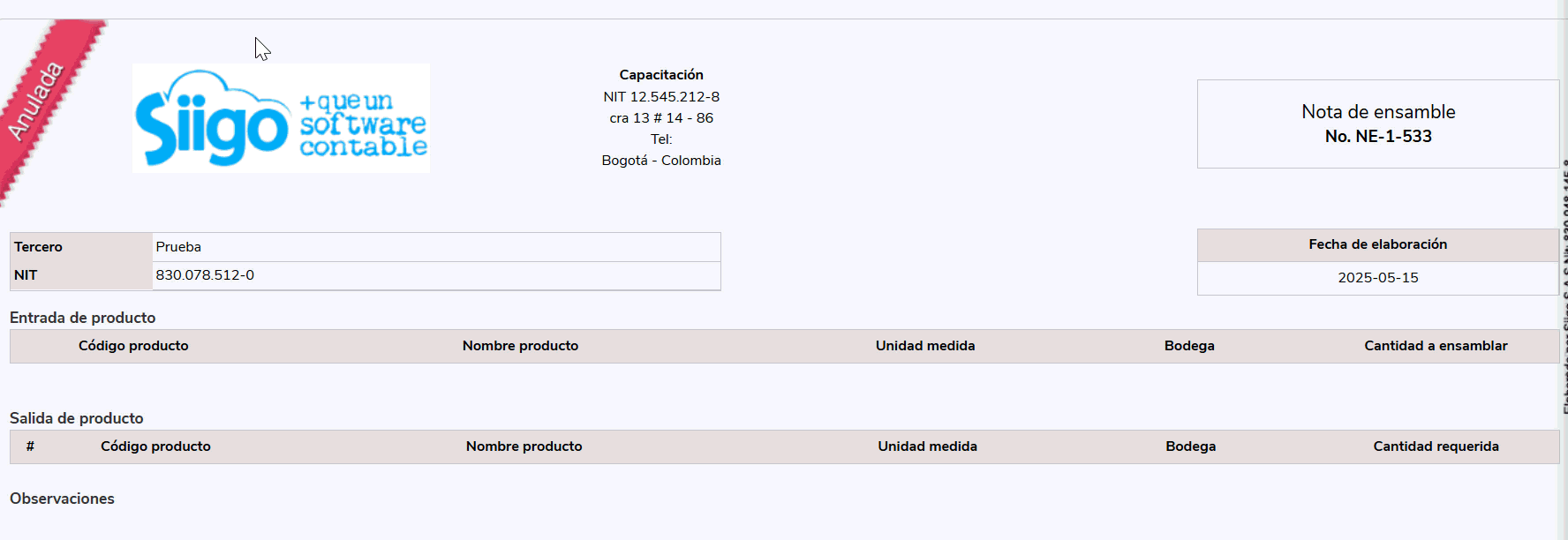
Task: Click document number NE-1-533
Action: click(x=1377, y=137)
